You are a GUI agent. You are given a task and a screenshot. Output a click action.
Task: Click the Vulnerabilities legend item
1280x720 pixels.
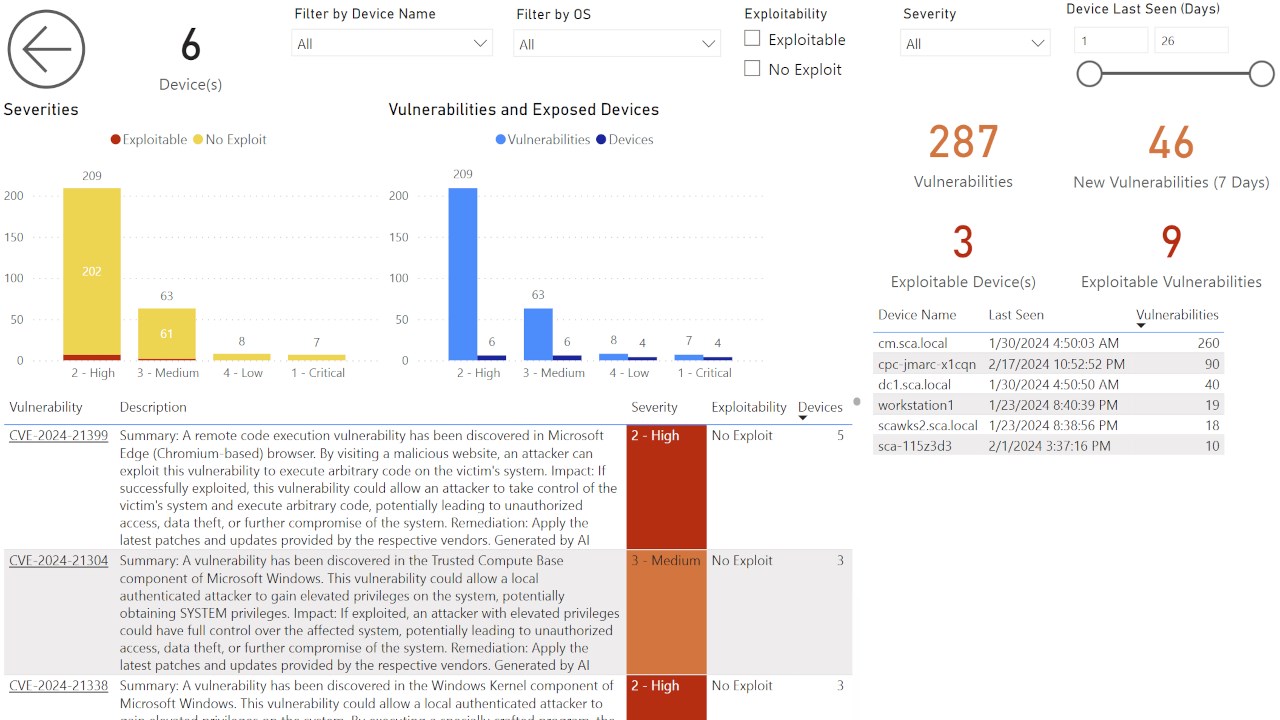coord(543,140)
